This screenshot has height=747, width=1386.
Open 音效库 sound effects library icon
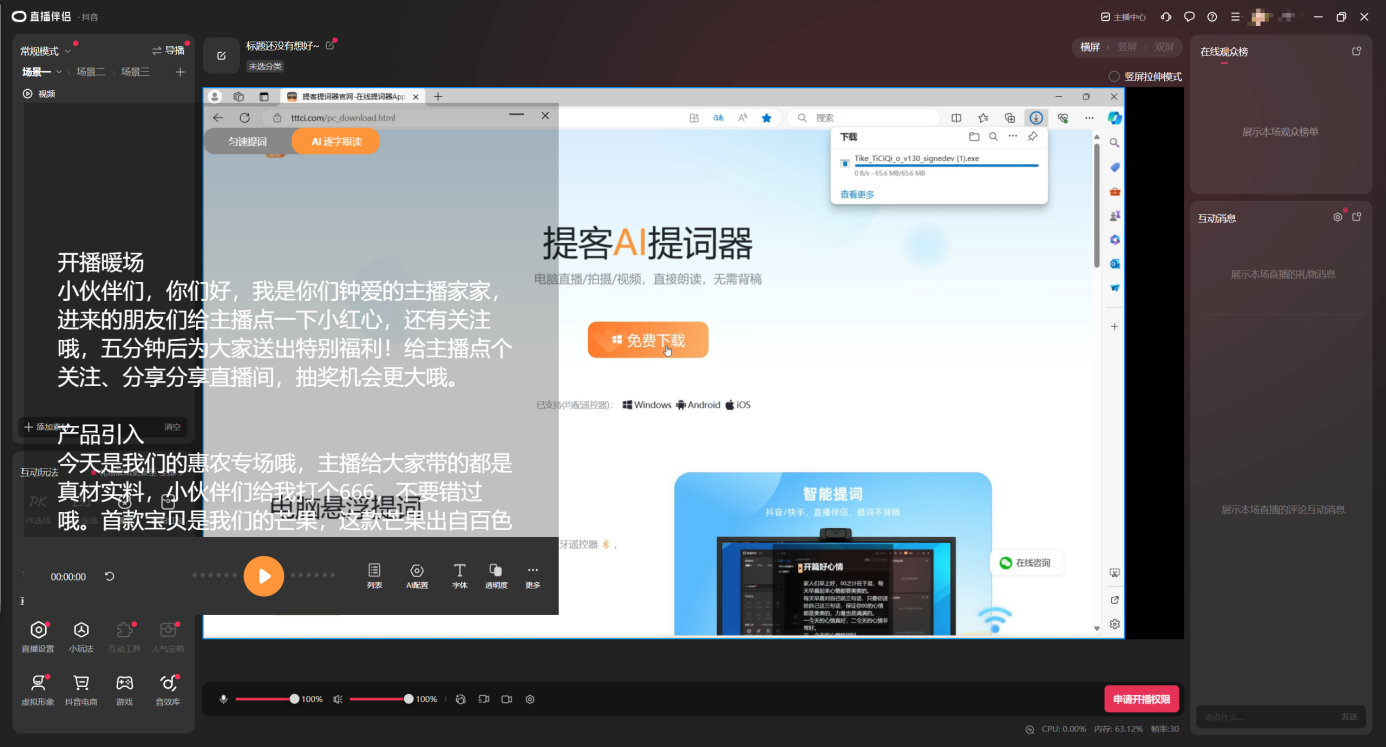tap(168, 683)
